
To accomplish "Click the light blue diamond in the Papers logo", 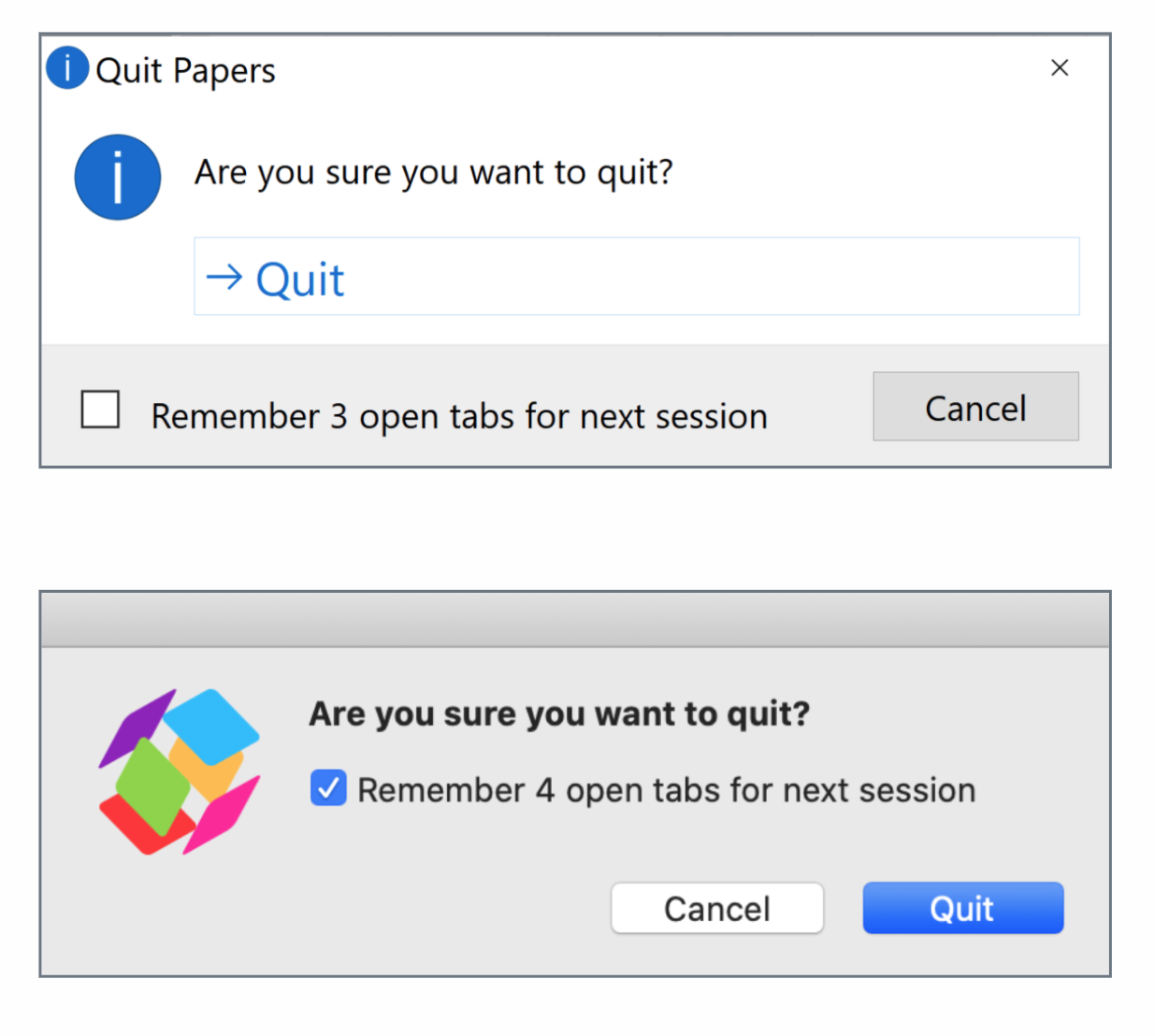I will (x=211, y=726).
